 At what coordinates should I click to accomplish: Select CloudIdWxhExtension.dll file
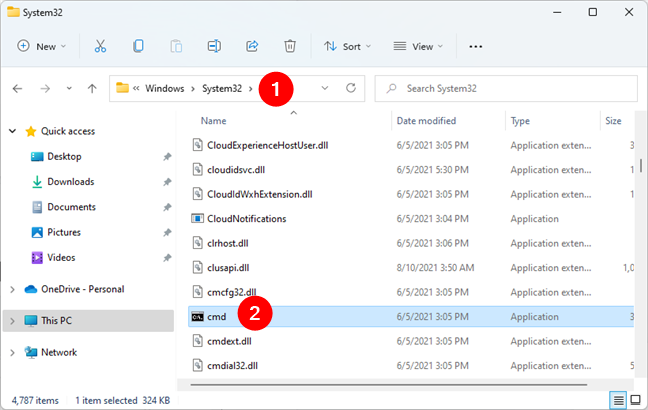(260, 194)
